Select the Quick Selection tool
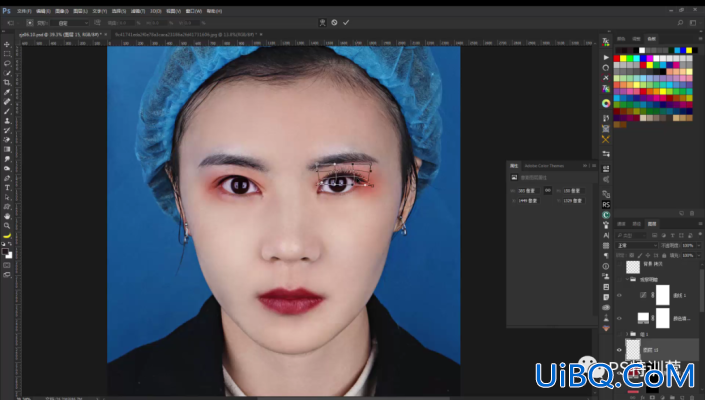Image resolution: width=705 pixels, height=400 pixels. point(7,73)
